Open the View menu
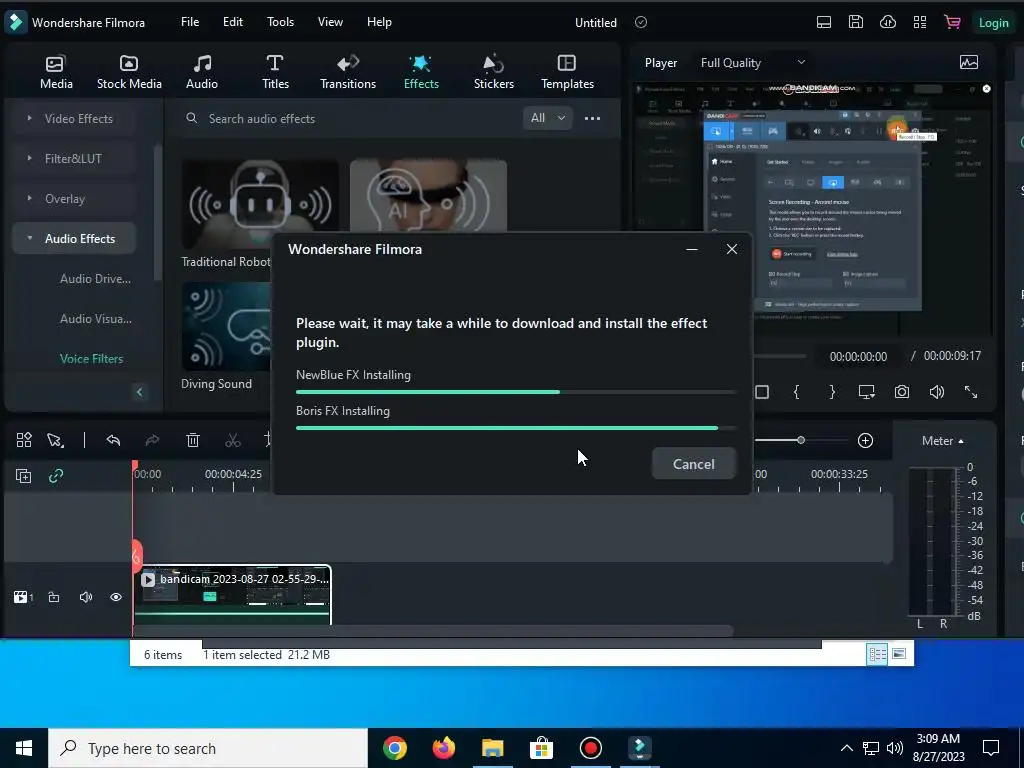Screen dimensions: 1024x768 [330, 22]
